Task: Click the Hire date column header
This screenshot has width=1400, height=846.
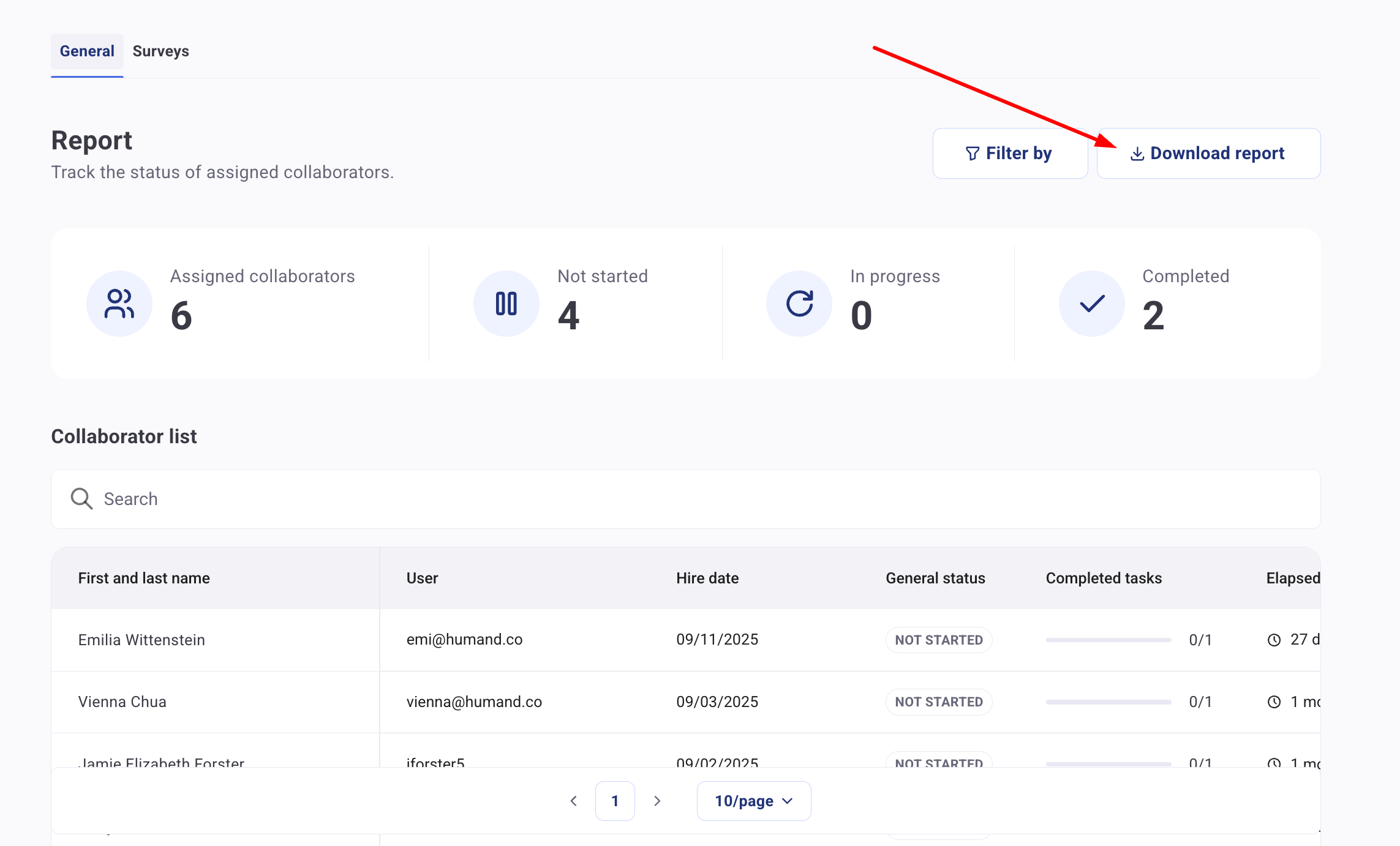Action: pyautogui.click(x=707, y=578)
